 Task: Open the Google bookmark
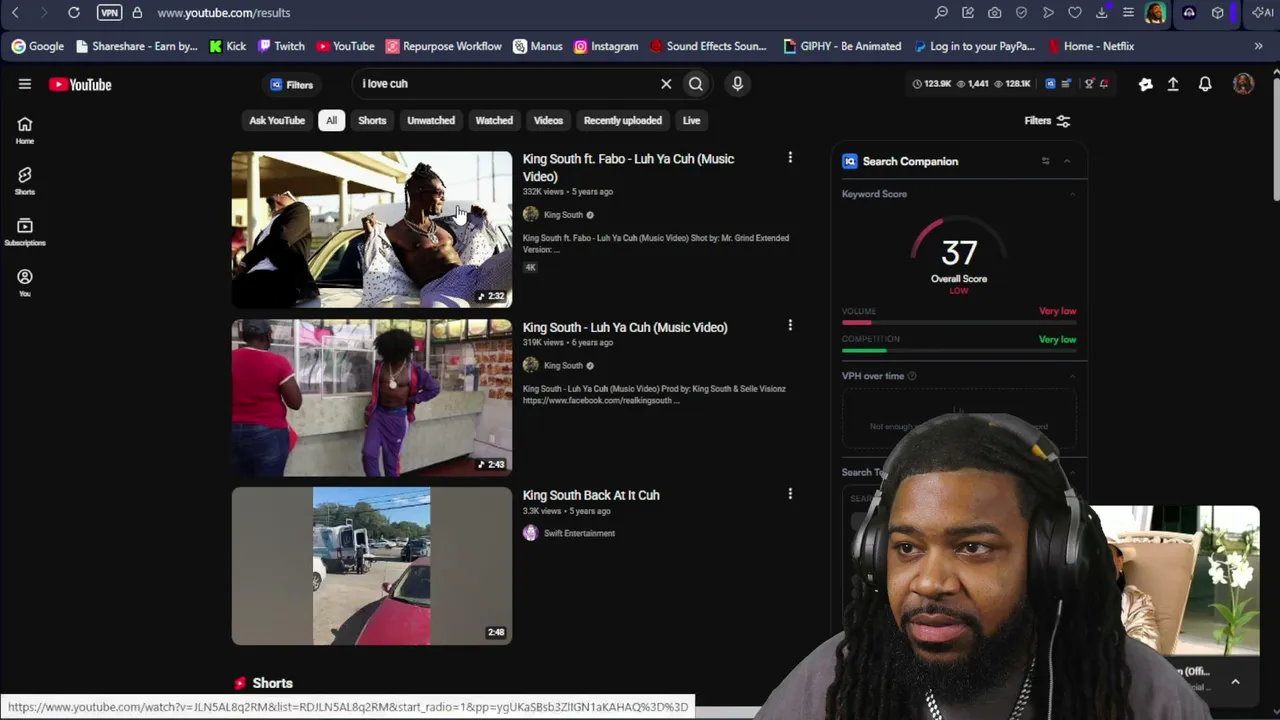pos(38,46)
